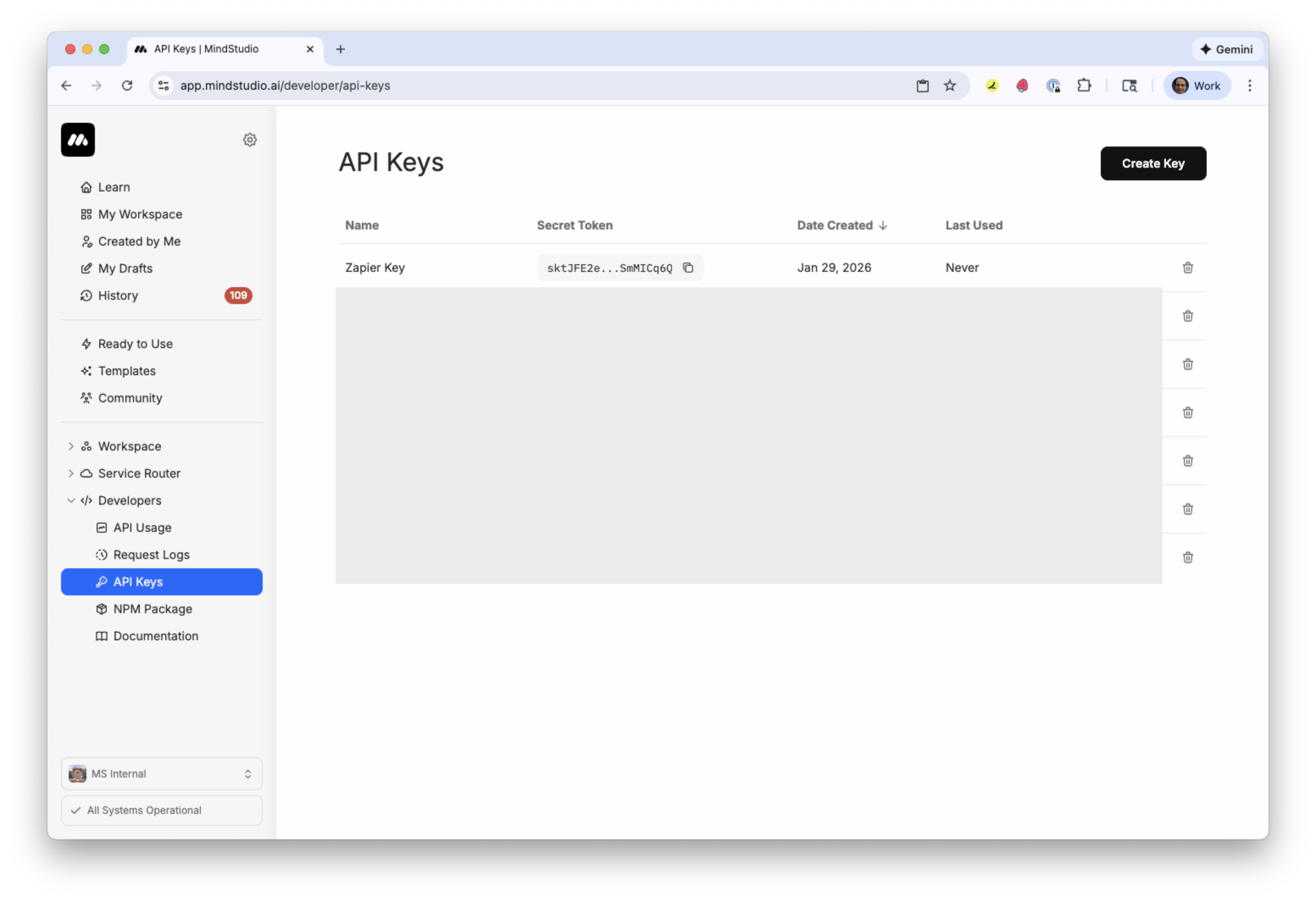Copy the Zapier Key secret token
1316x902 pixels.
(689, 268)
